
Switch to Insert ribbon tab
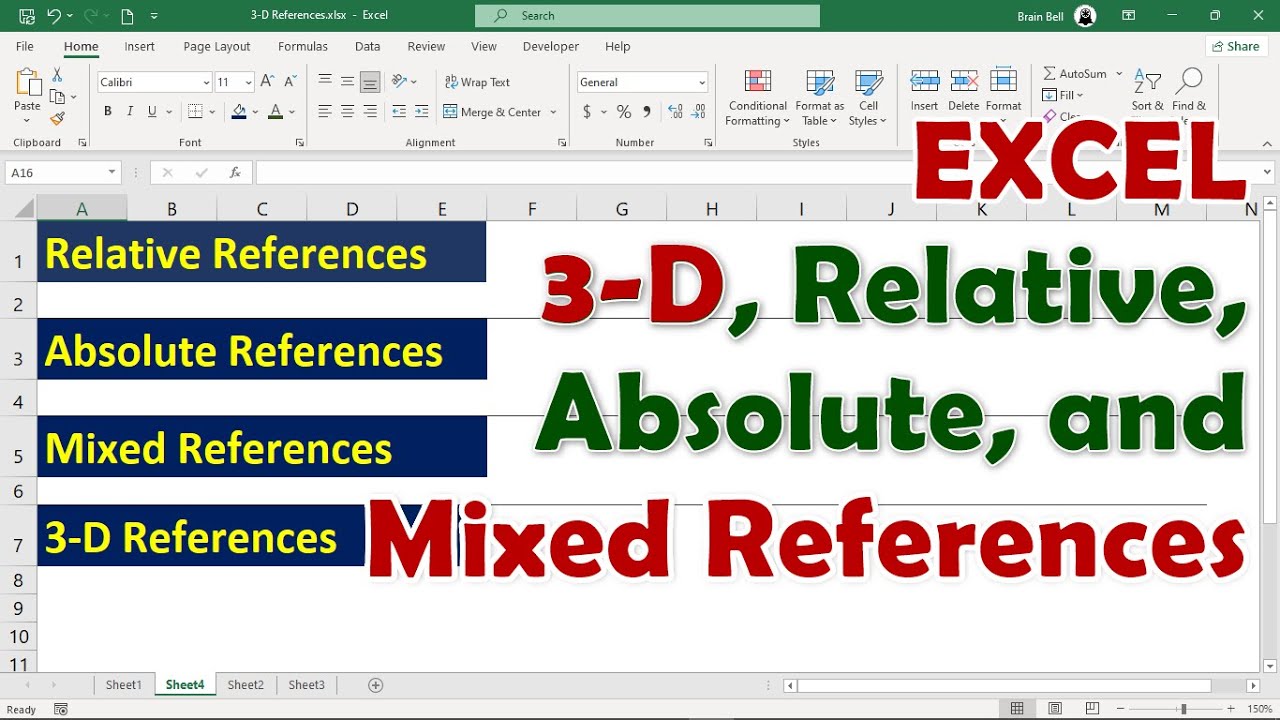point(139,46)
